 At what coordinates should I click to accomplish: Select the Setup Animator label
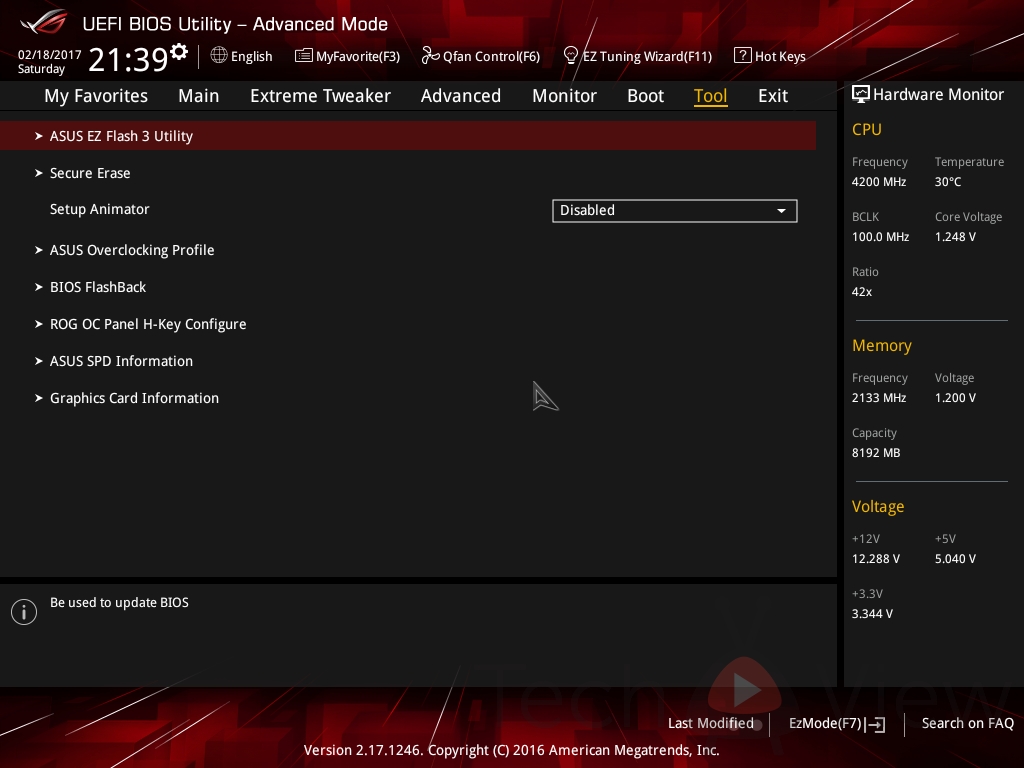pos(100,210)
